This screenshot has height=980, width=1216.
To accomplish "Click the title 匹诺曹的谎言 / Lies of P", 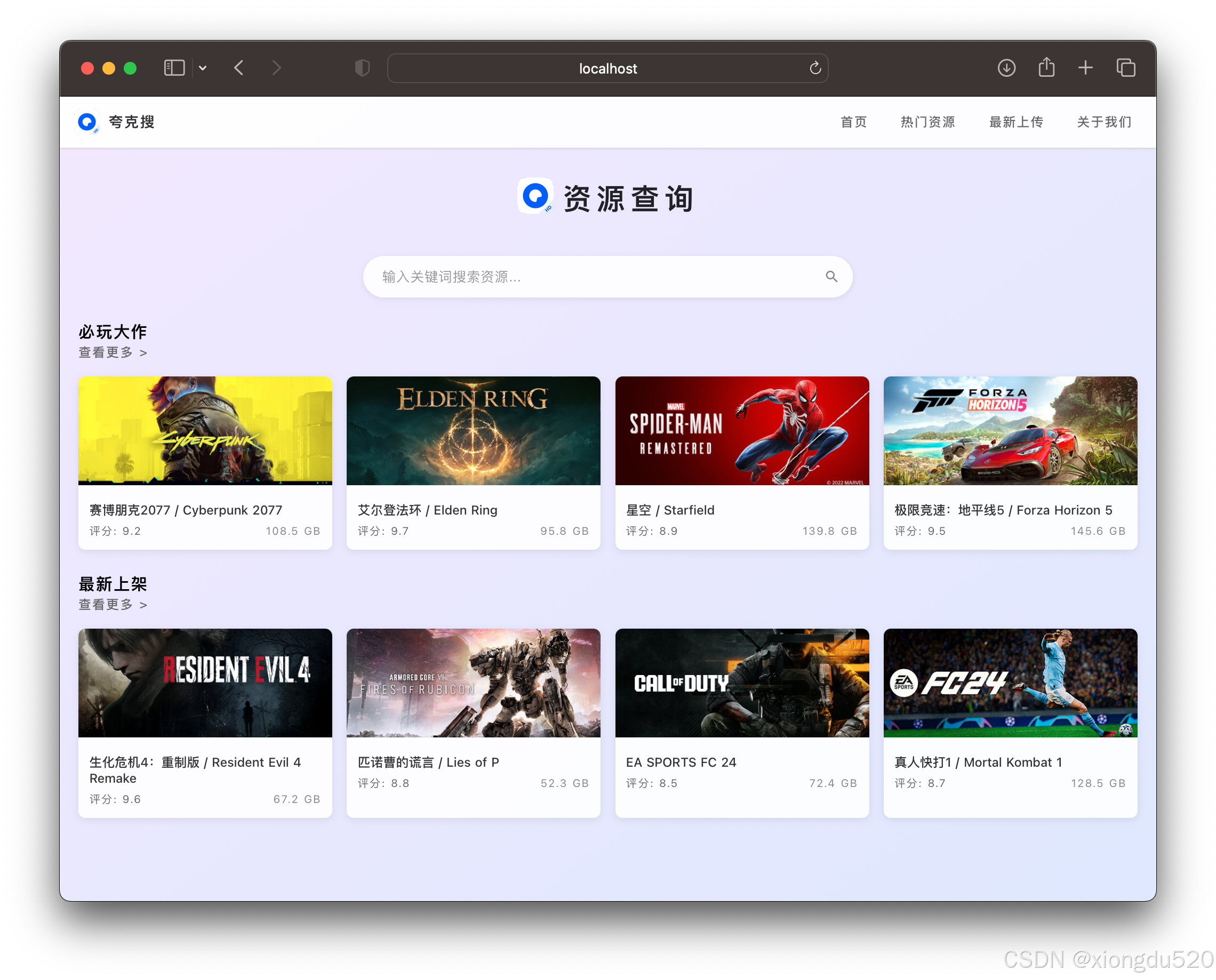I will coord(428,762).
